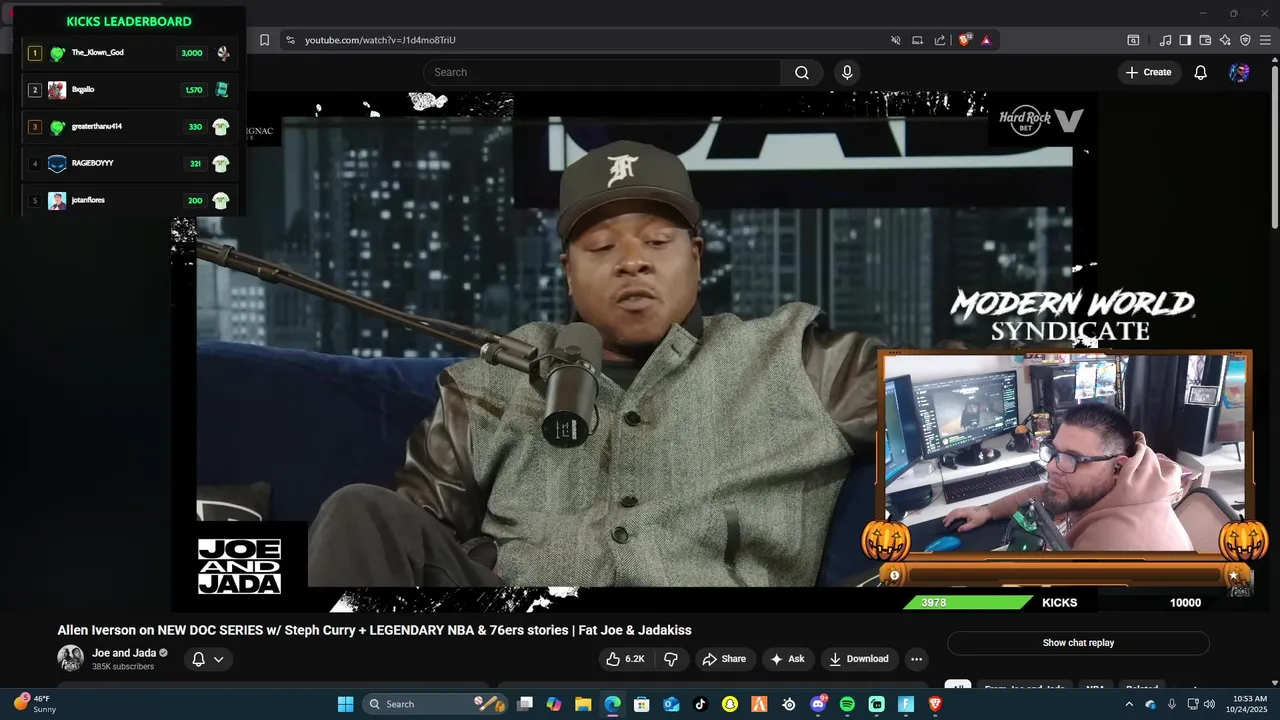Dislike the video with thumbs-down
Viewport: 1280px width, 720px height.
click(671, 659)
